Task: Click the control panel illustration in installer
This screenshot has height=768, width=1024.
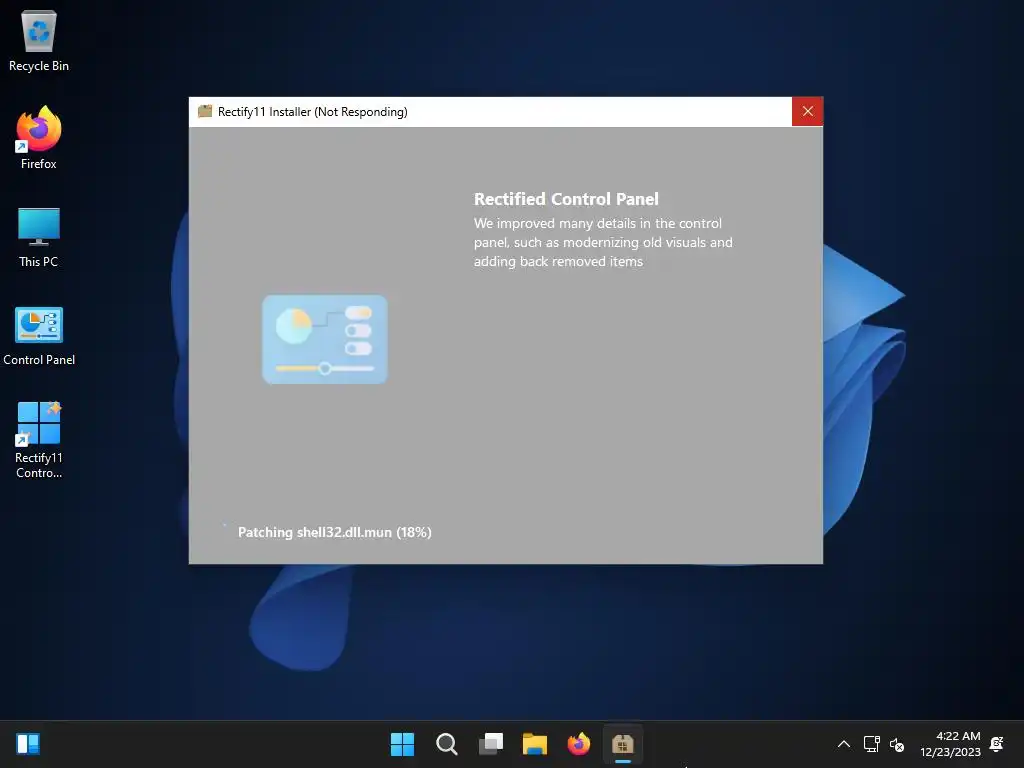Action: pos(325,340)
